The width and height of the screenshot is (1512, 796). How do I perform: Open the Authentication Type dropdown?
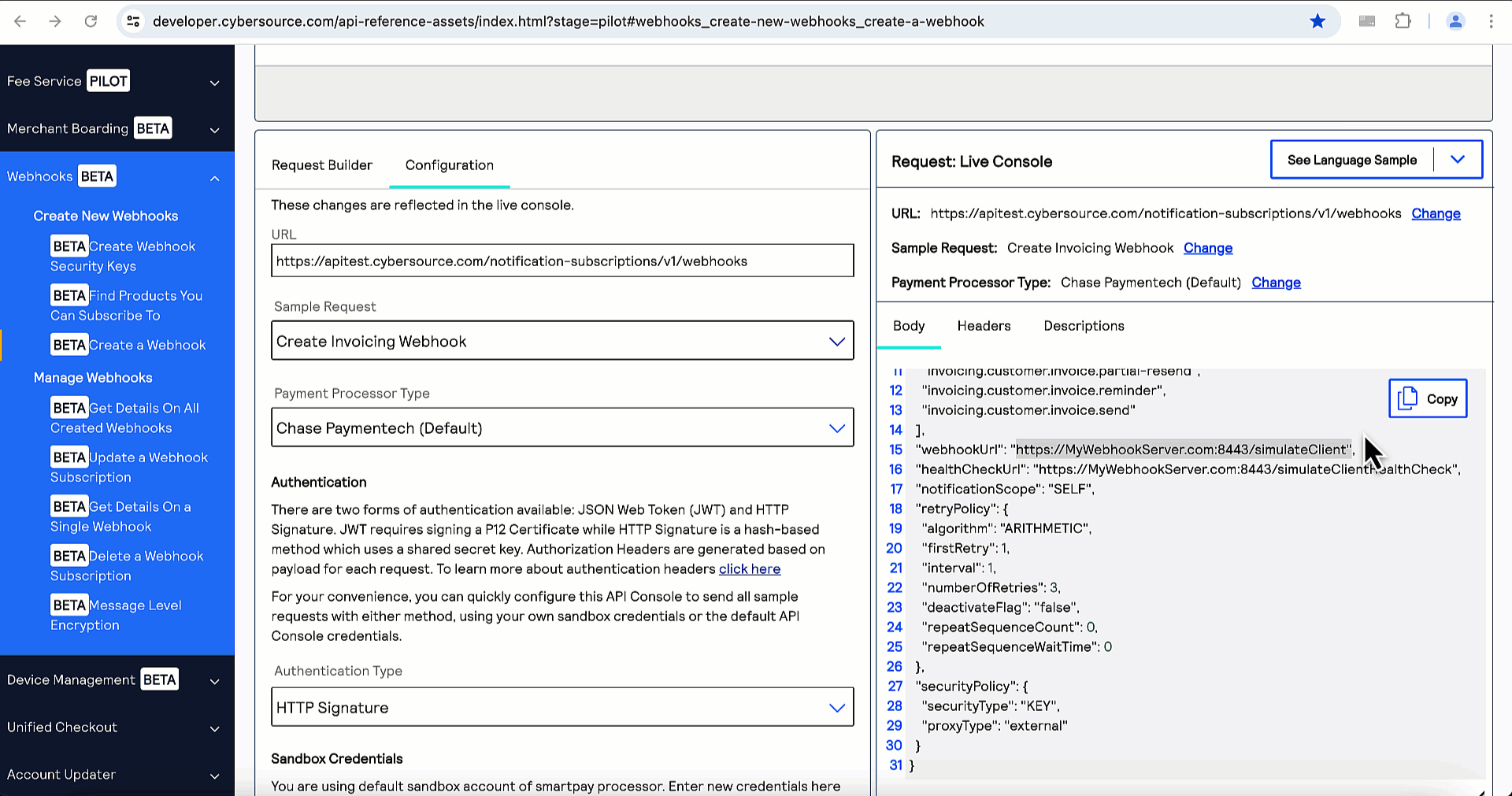(561, 707)
